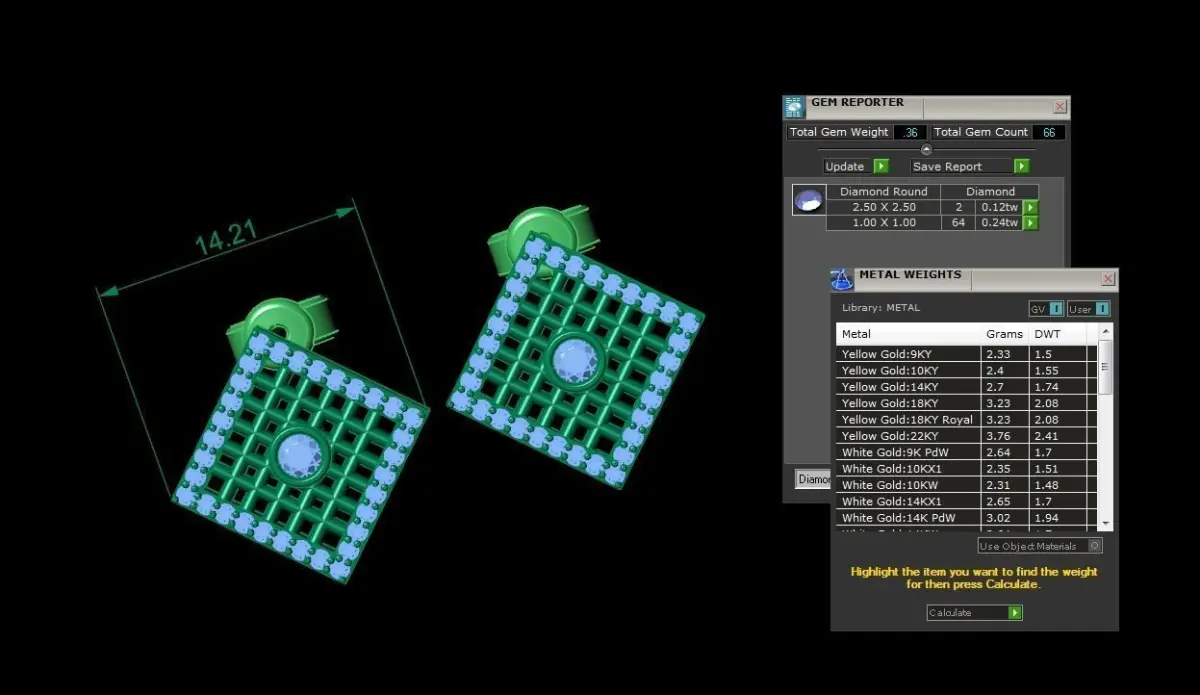Run the Update gem report button

(856, 166)
